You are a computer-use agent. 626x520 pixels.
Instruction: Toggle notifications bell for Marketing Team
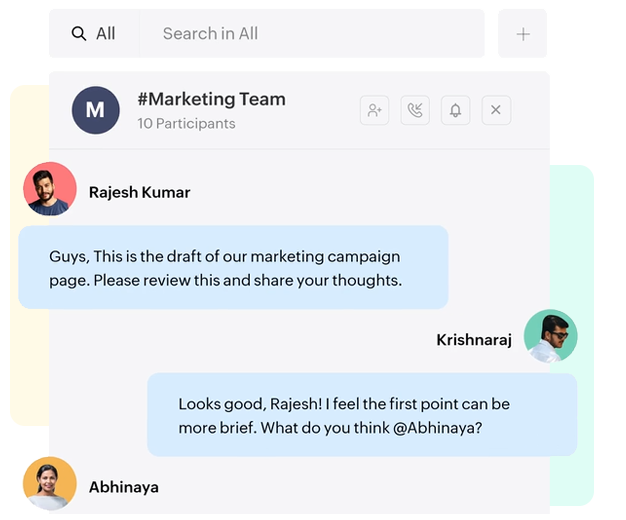coord(456,110)
